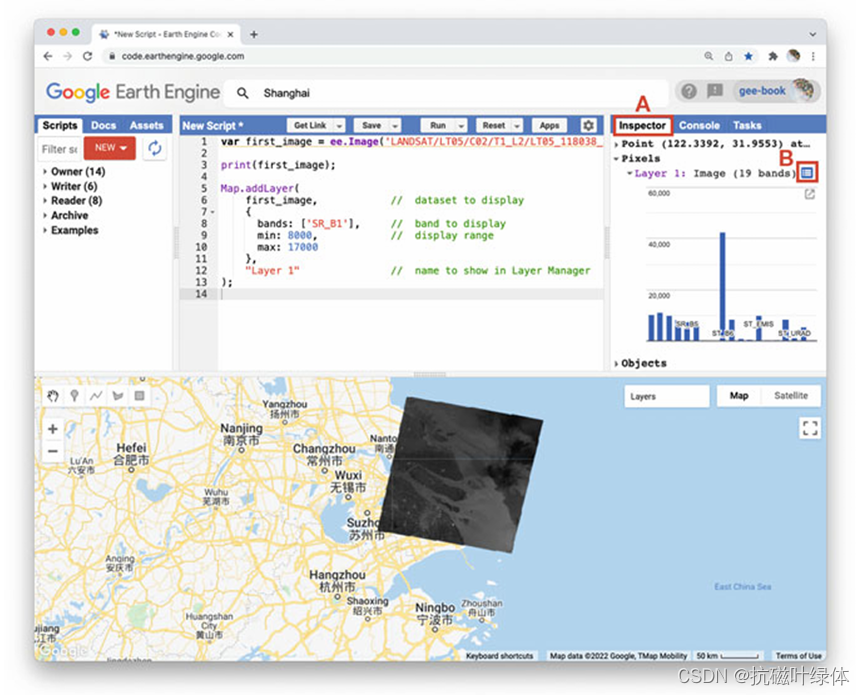Viewport: 865px width, 695px height.
Task: Click the search magnifier icon
Action: click(x=243, y=93)
